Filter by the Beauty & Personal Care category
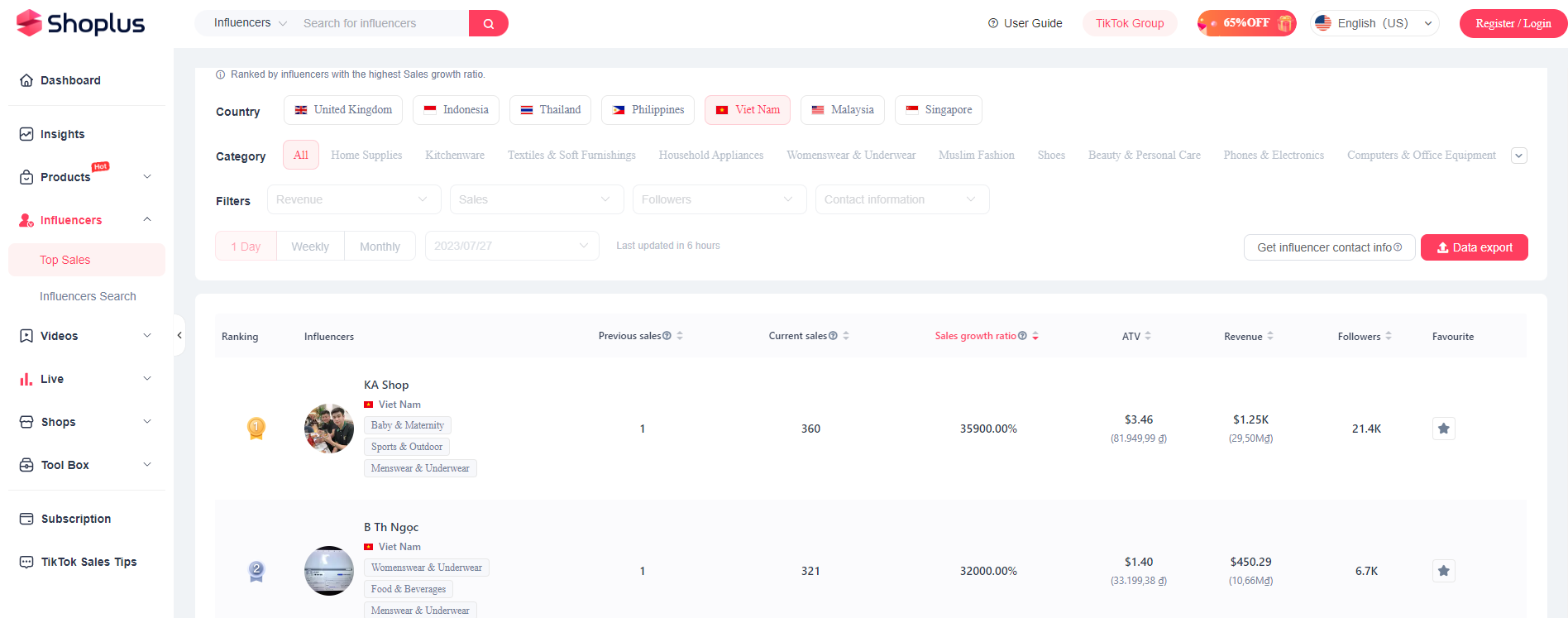 coord(1145,155)
